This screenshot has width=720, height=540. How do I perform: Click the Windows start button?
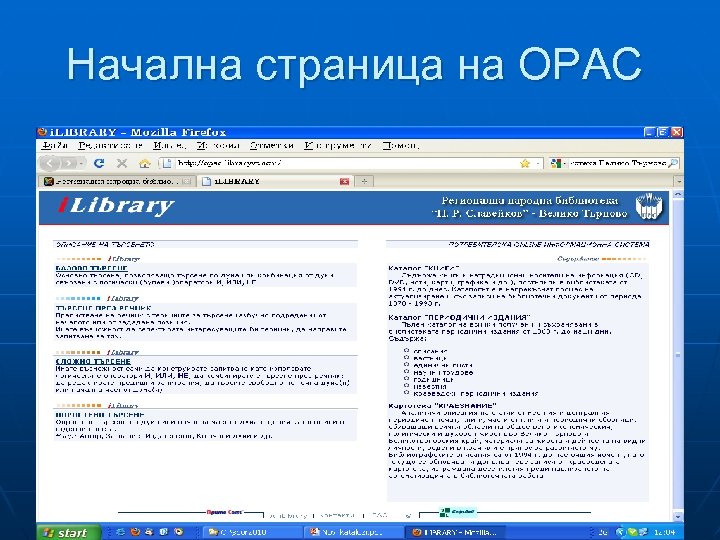coord(68,532)
